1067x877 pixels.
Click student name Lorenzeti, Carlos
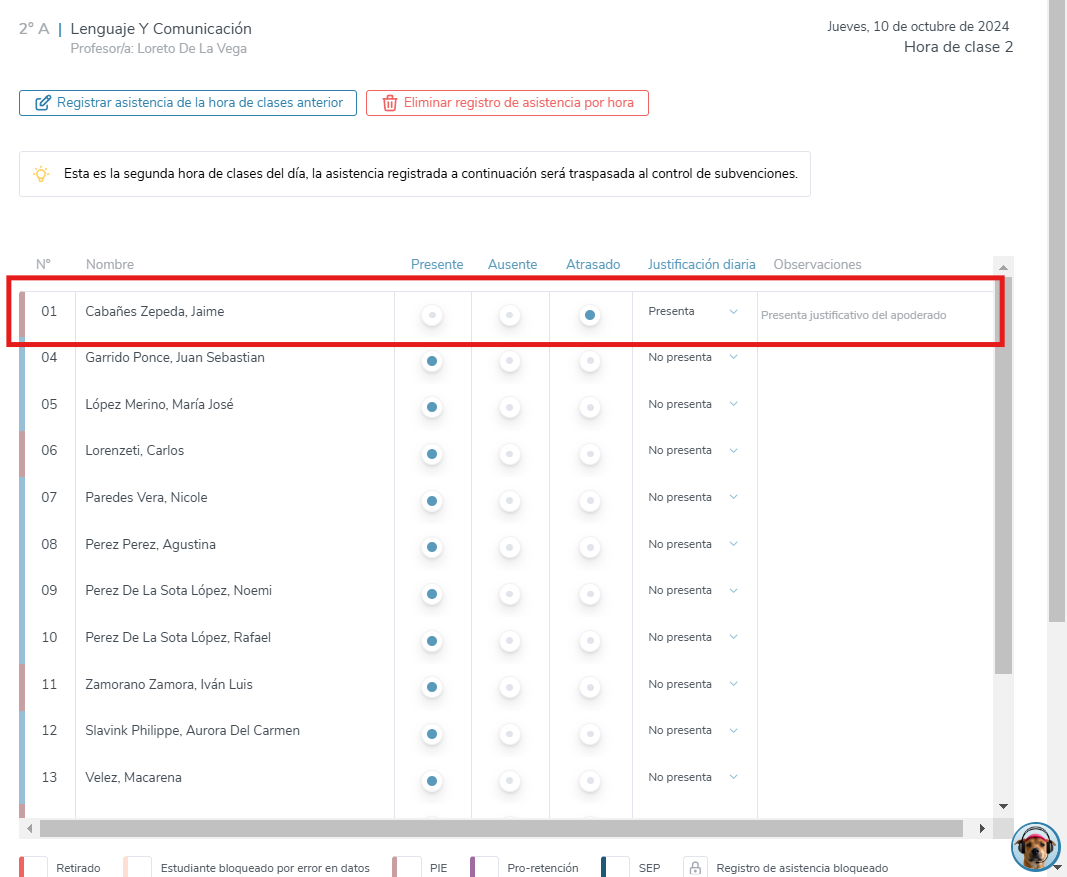point(135,450)
